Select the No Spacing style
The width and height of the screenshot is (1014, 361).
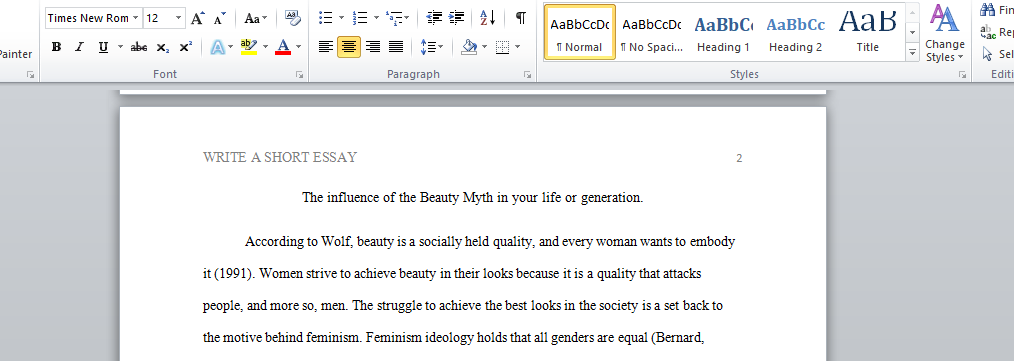[652, 32]
